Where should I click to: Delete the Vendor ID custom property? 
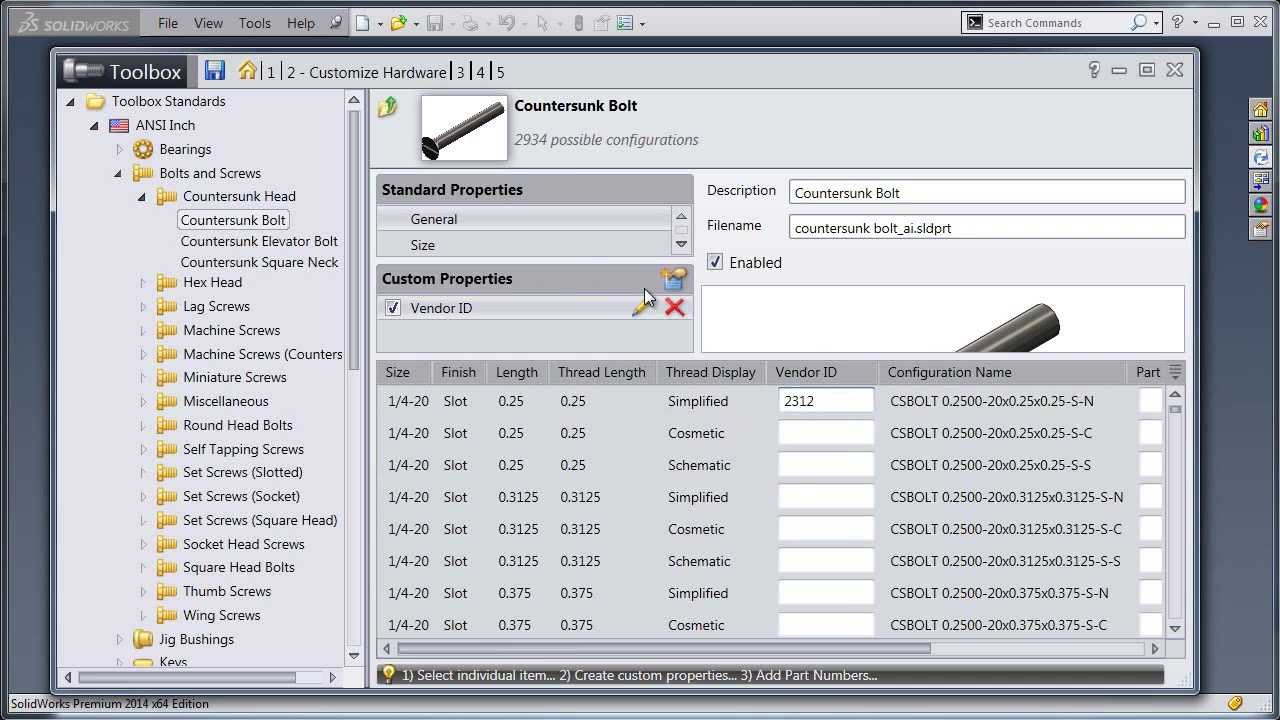pyautogui.click(x=675, y=308)
